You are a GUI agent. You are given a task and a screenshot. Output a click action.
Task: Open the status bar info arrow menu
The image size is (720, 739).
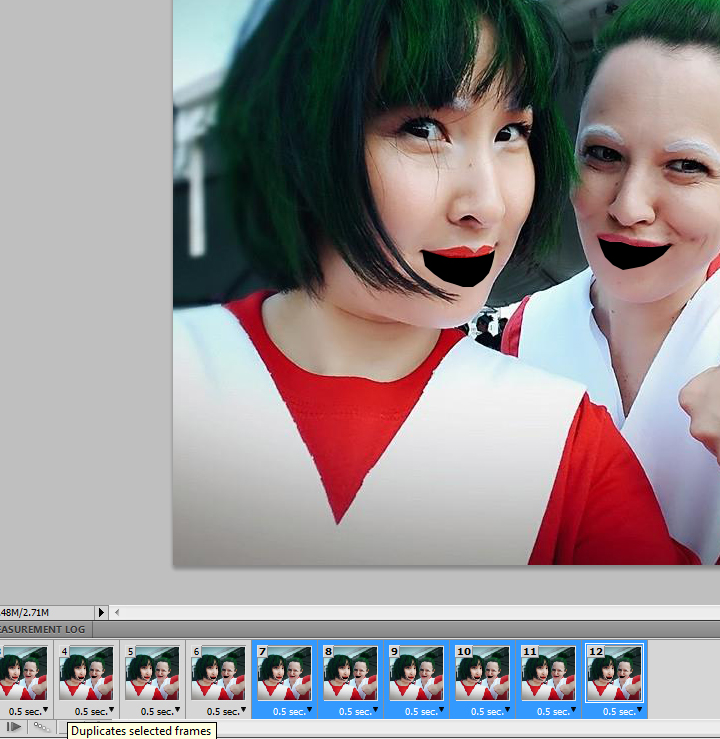click(x=101, y=613)
